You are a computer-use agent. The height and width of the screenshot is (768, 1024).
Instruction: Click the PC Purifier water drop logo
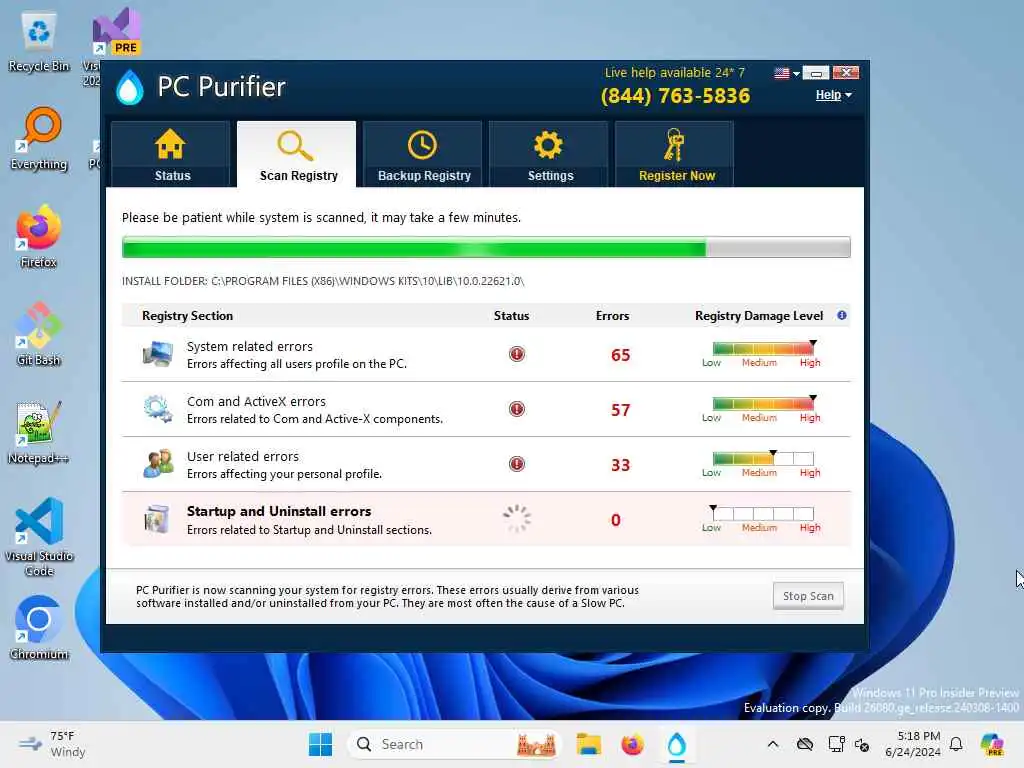click(129, 88)
